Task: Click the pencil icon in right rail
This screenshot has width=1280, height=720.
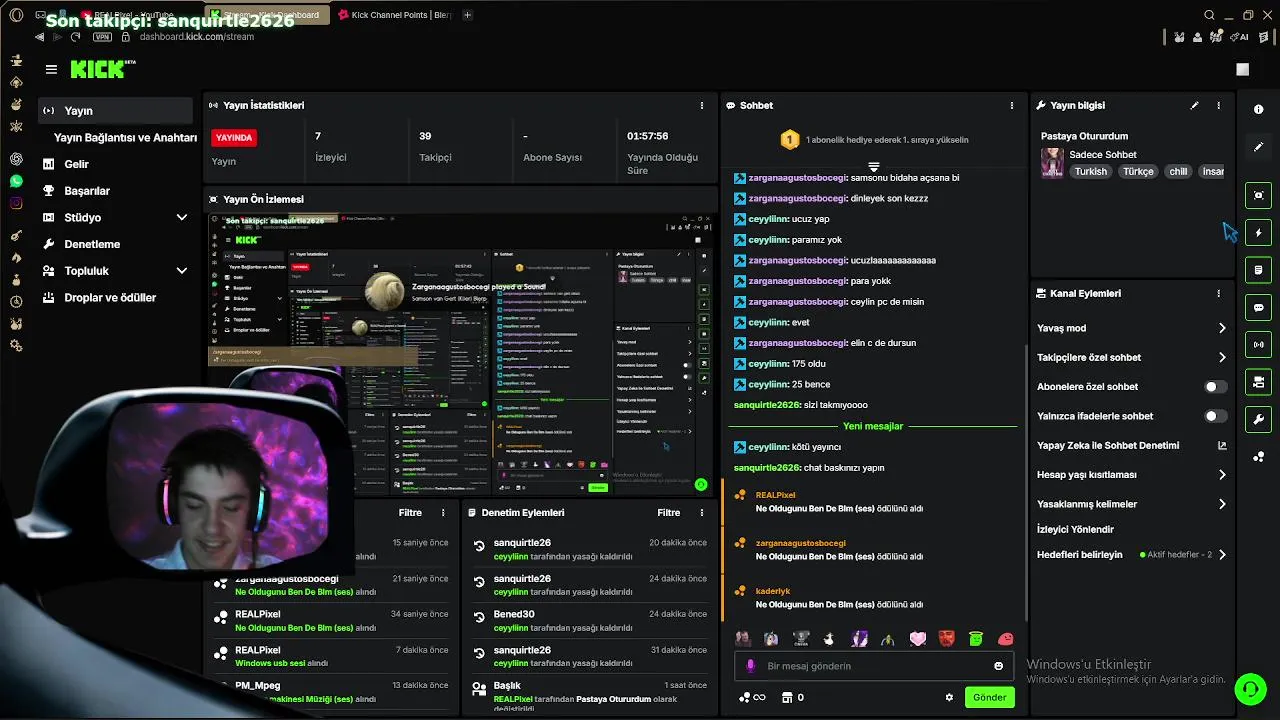Action: (1259, 147)
